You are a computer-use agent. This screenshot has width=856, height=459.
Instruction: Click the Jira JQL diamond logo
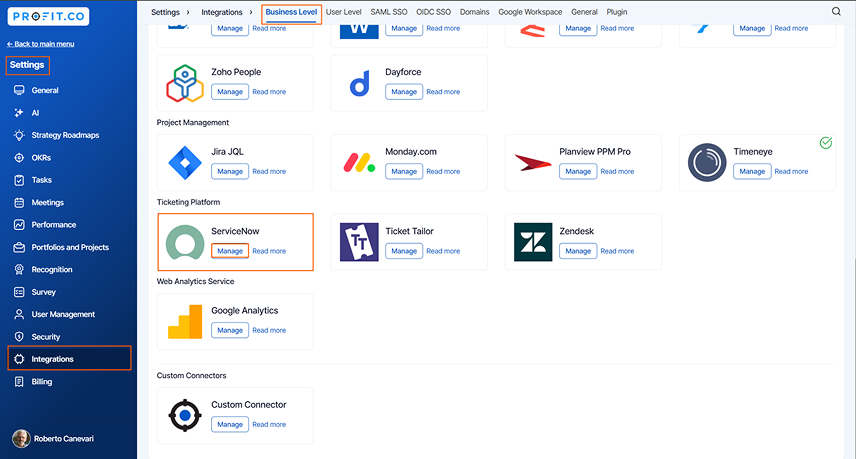185,163
